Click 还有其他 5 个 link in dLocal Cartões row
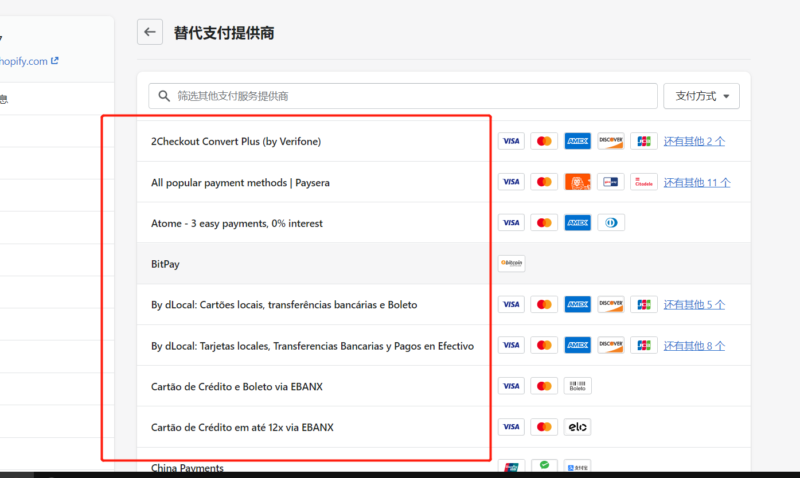Viewport: 800px width, 478px height. click(x=694, y=305)
